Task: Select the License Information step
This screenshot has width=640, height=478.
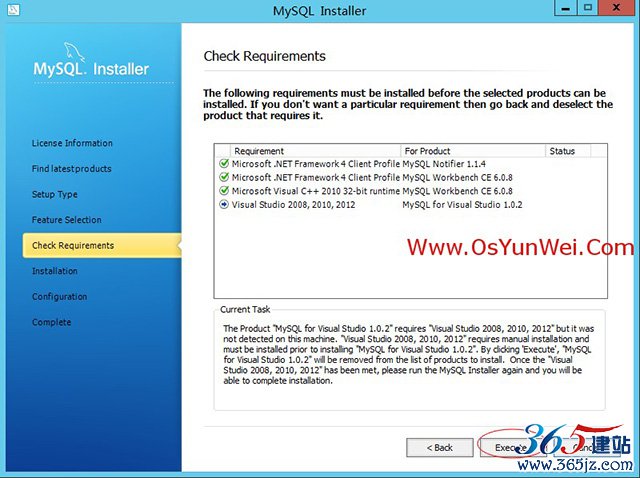Action: point(72,143)
